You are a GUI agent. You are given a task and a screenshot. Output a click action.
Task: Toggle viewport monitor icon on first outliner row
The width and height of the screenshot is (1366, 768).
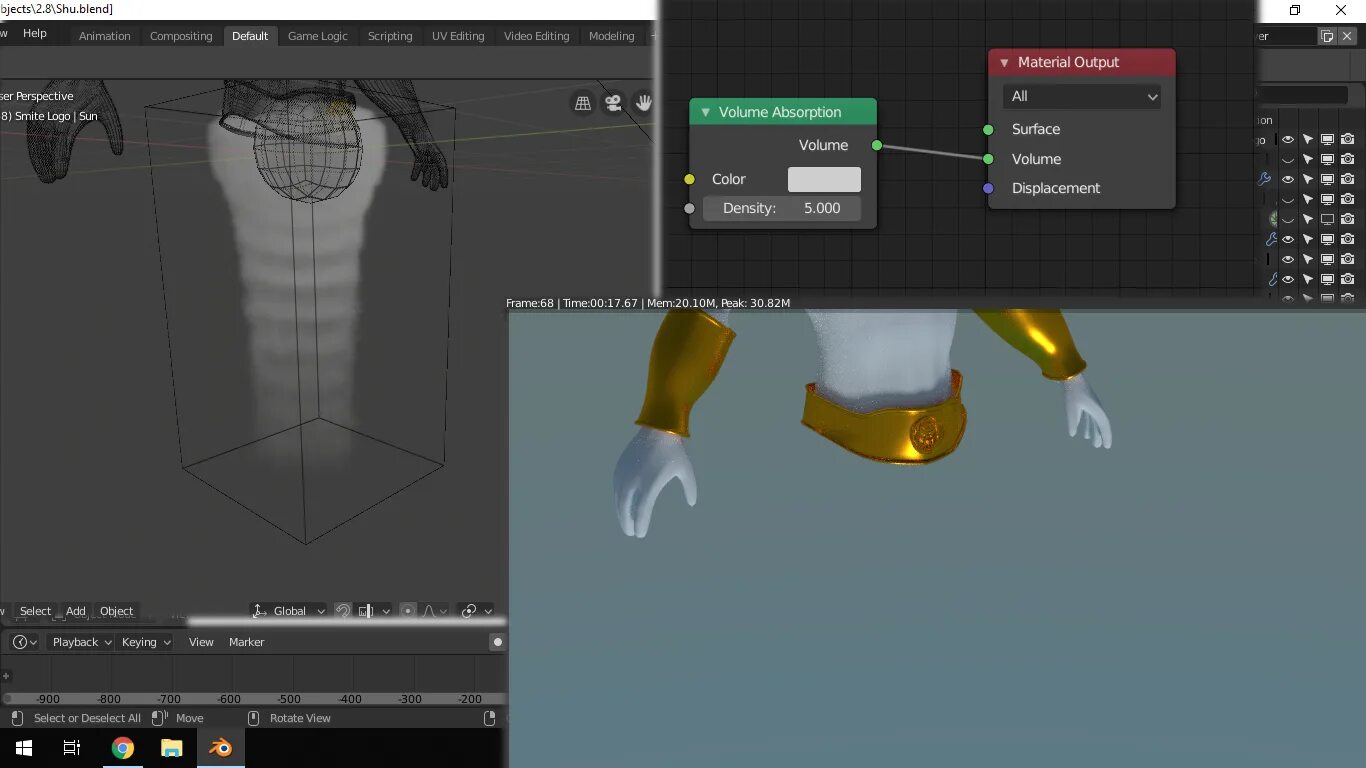click(1328, 140)
